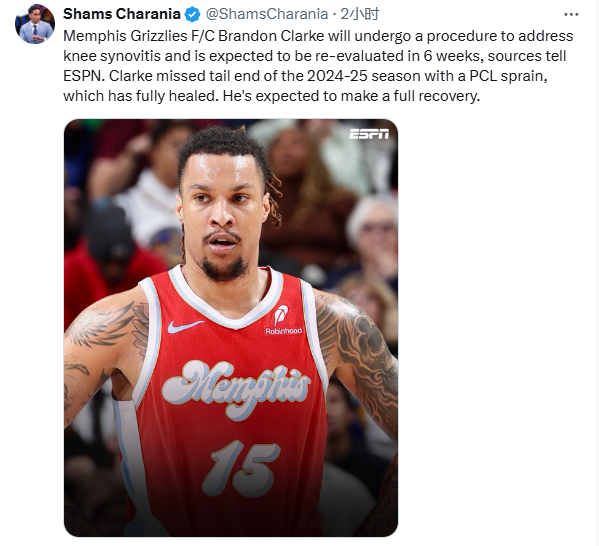Open Shams Charania's profile avatar
599x546 pixels.
[35, 24]
